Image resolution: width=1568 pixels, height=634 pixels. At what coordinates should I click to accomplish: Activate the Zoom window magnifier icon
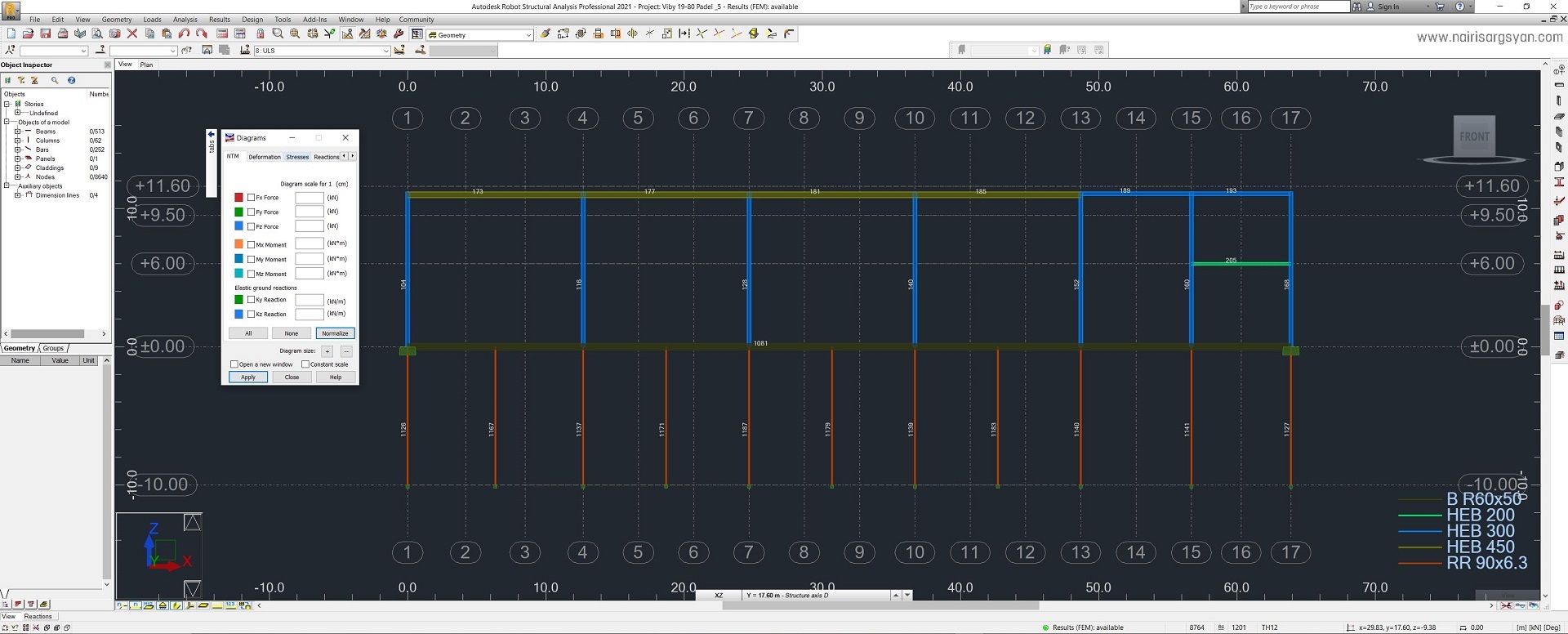pos(278,34)
